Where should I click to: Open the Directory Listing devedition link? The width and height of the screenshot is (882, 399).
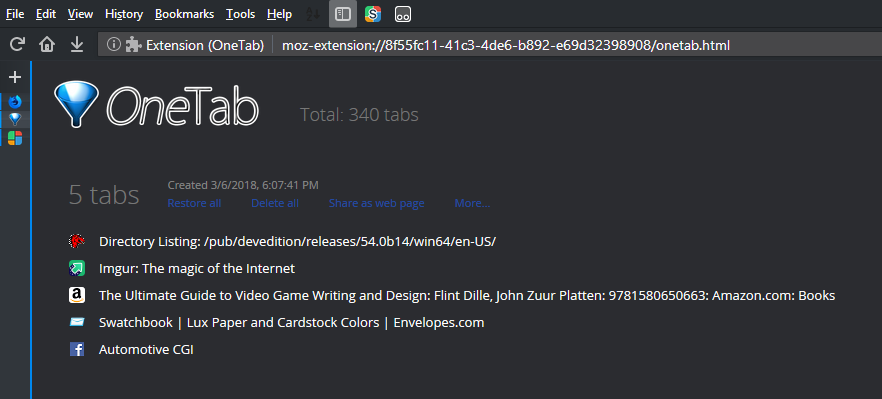point(297,241)
